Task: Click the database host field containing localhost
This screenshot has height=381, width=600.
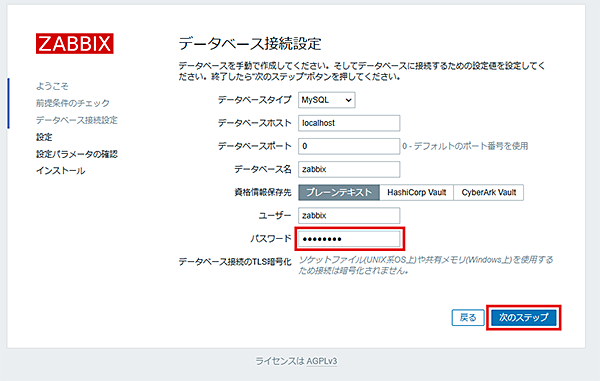Action: pos(349,123)
